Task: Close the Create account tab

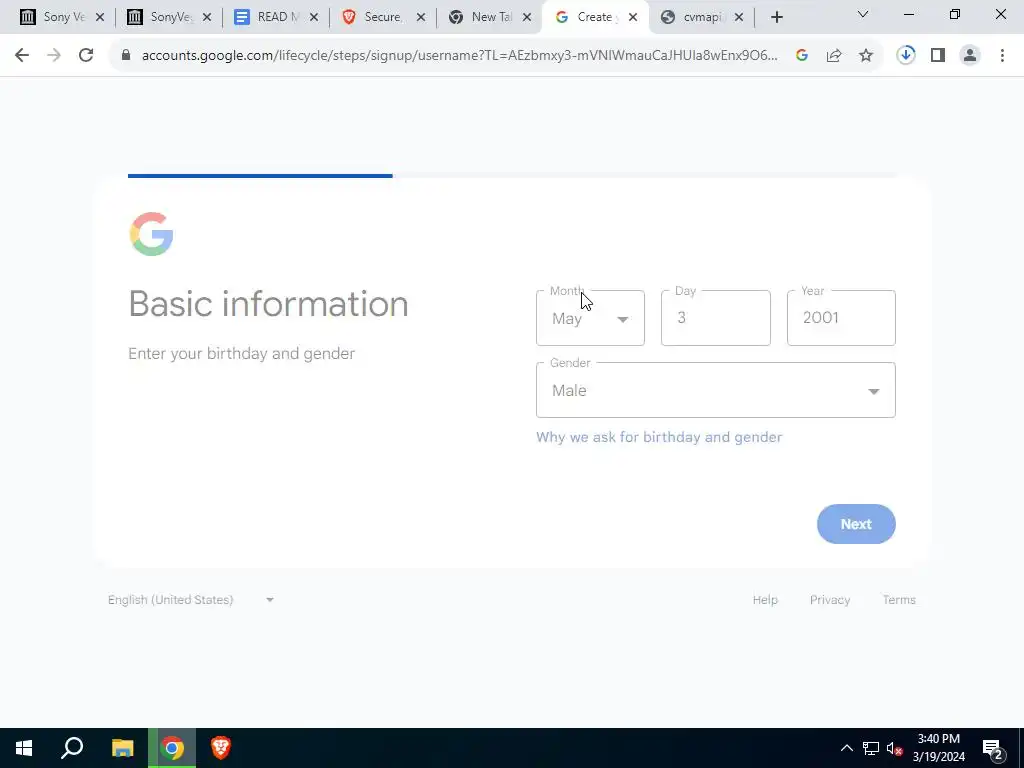Action: click(633, 18)
